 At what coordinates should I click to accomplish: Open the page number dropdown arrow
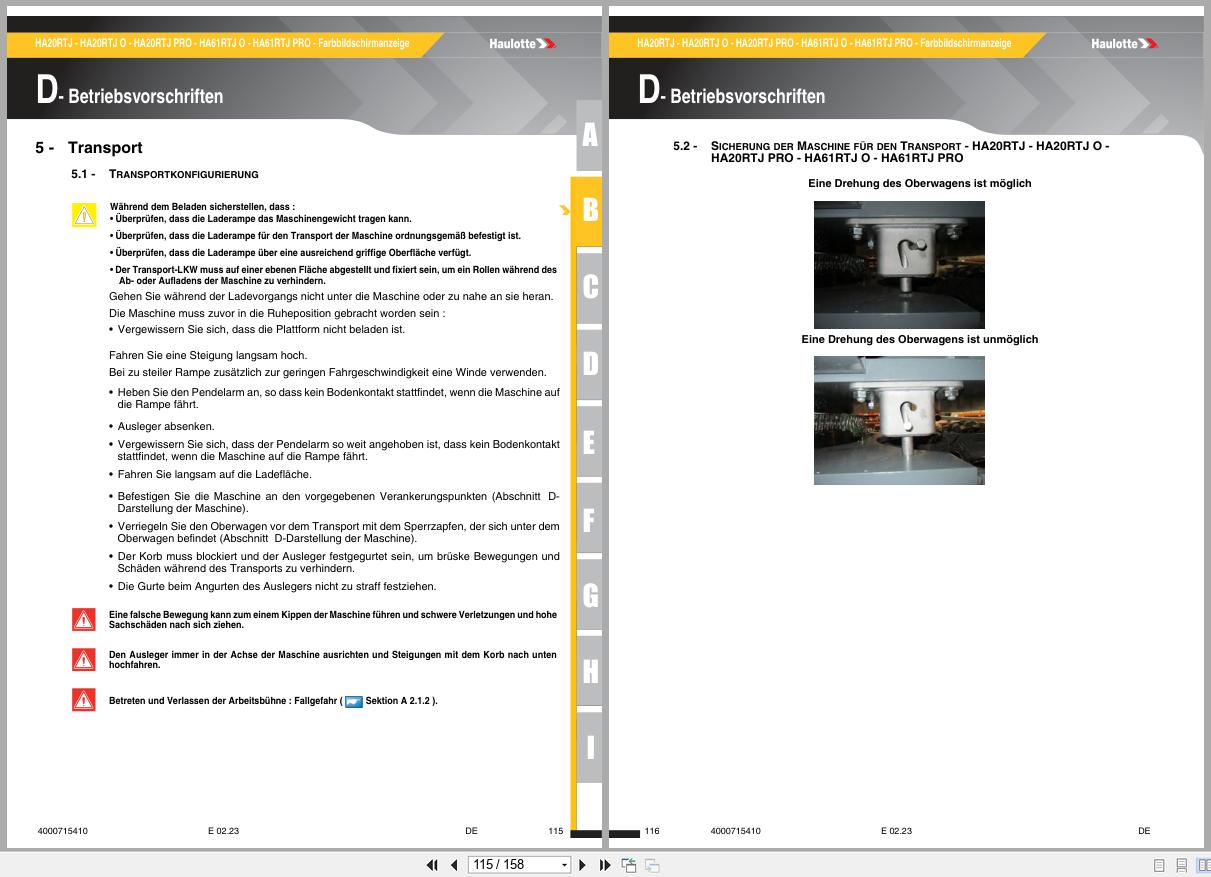pyautogui.click(x=564, y=865)
